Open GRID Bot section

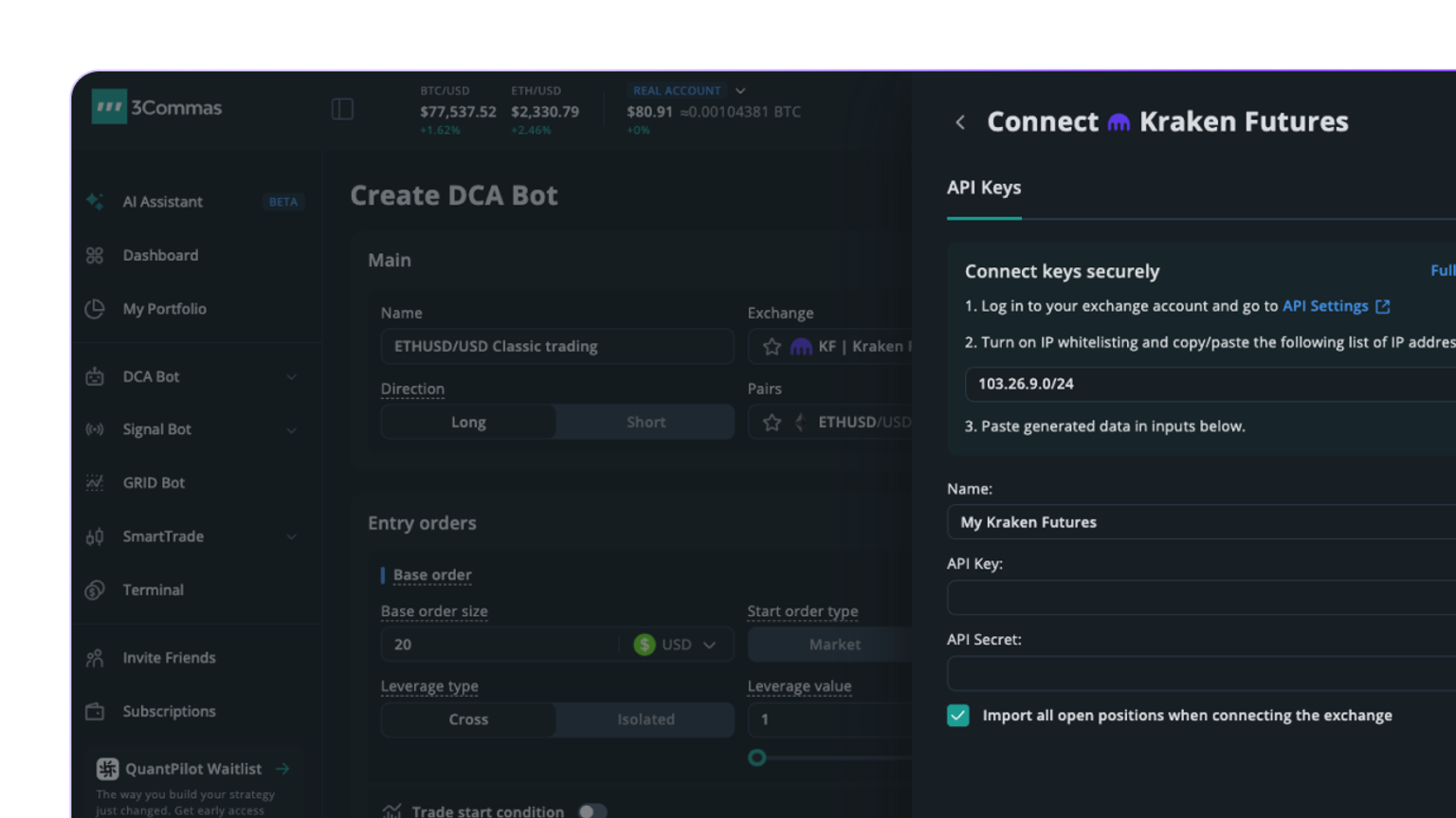tap(154, 482)
